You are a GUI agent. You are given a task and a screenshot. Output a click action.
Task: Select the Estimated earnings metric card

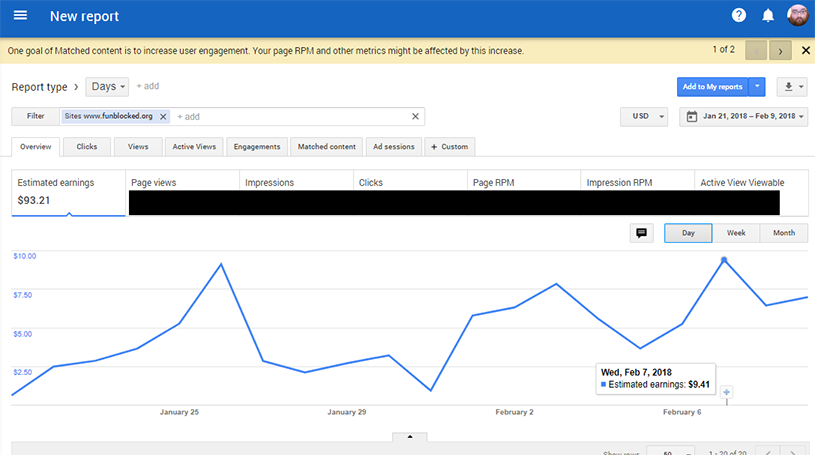coord(69,192)
